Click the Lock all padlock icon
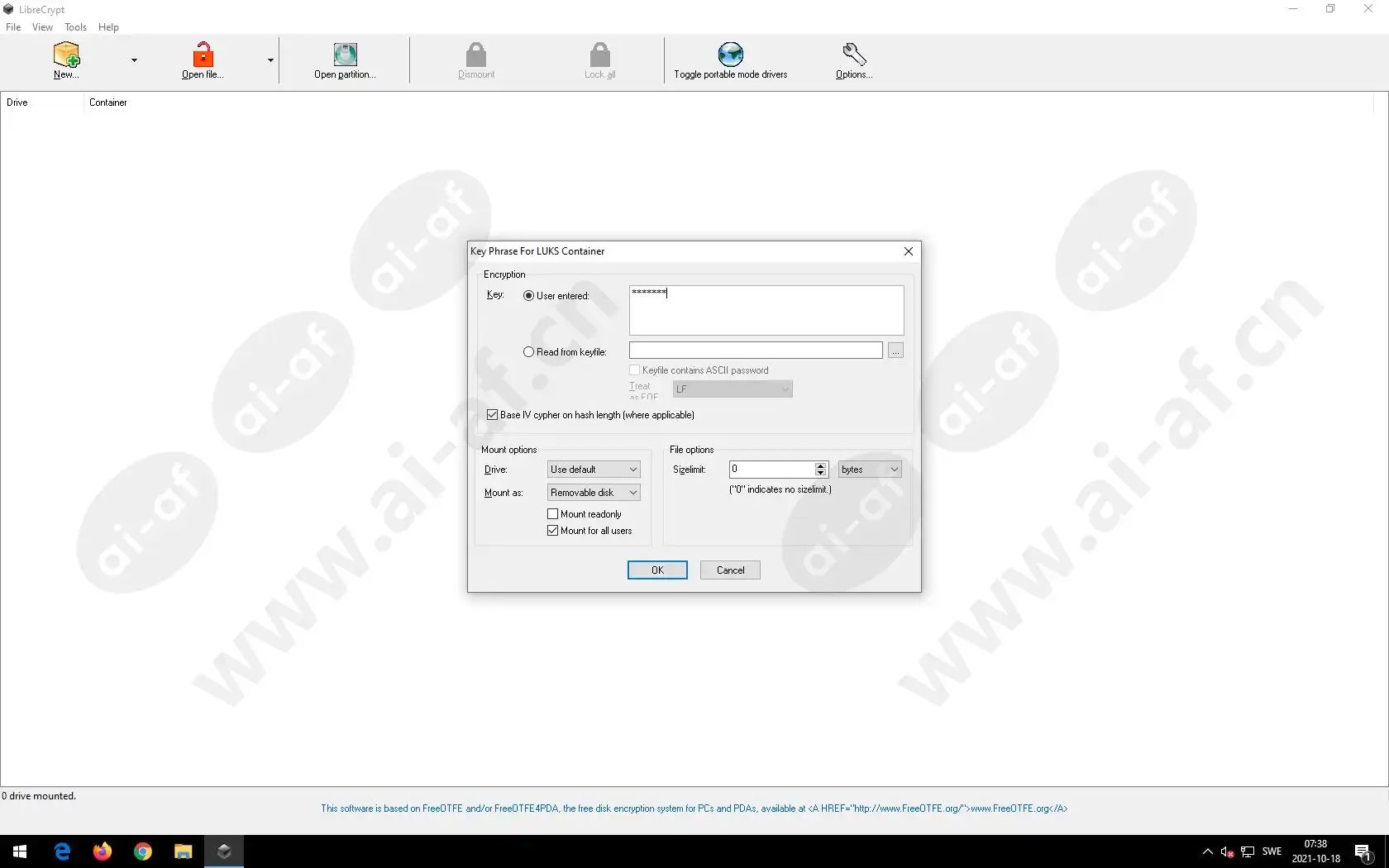The width and height of the screenshot is (1389, 868). (x=600, y=55)
